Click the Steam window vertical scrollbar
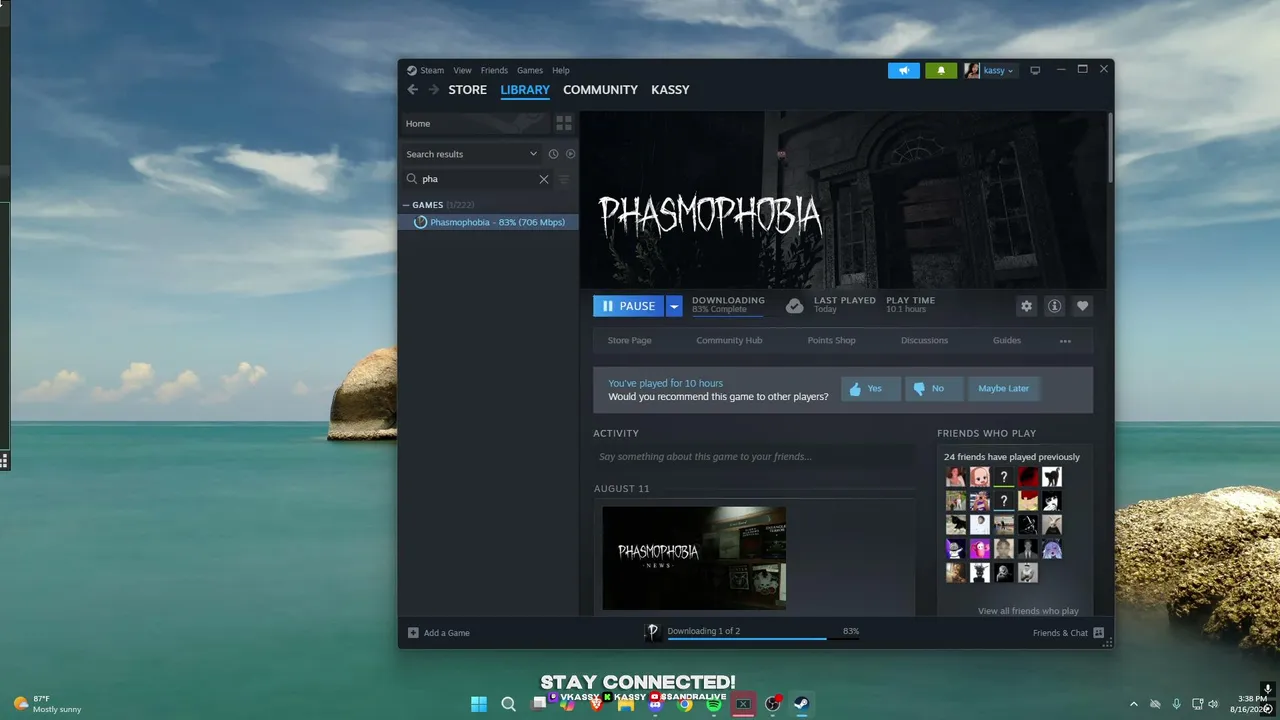The height and width of the screenshot is (720, 1280). click(1110, 147)
